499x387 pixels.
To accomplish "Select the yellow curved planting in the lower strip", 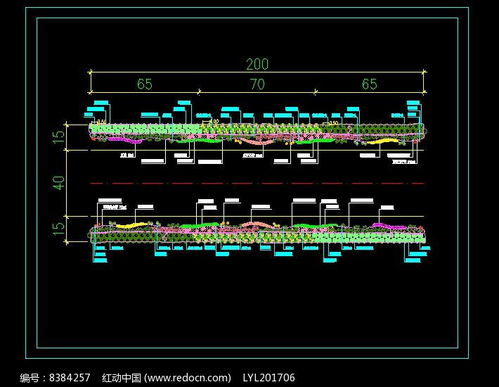I will pos(132,226).
